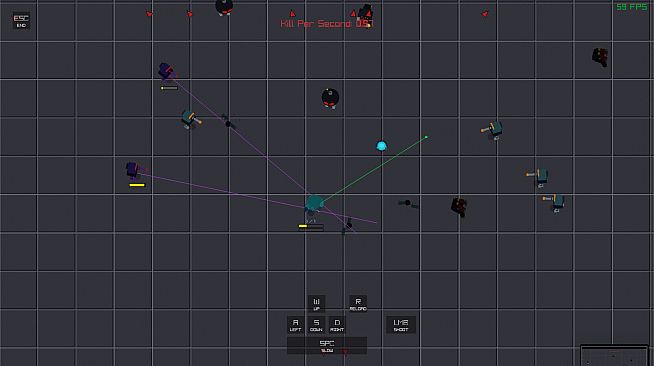Click the SPC SLOW spacebar hint
Viewport: 654px width, 366px height.
click(x=327, y=346)
